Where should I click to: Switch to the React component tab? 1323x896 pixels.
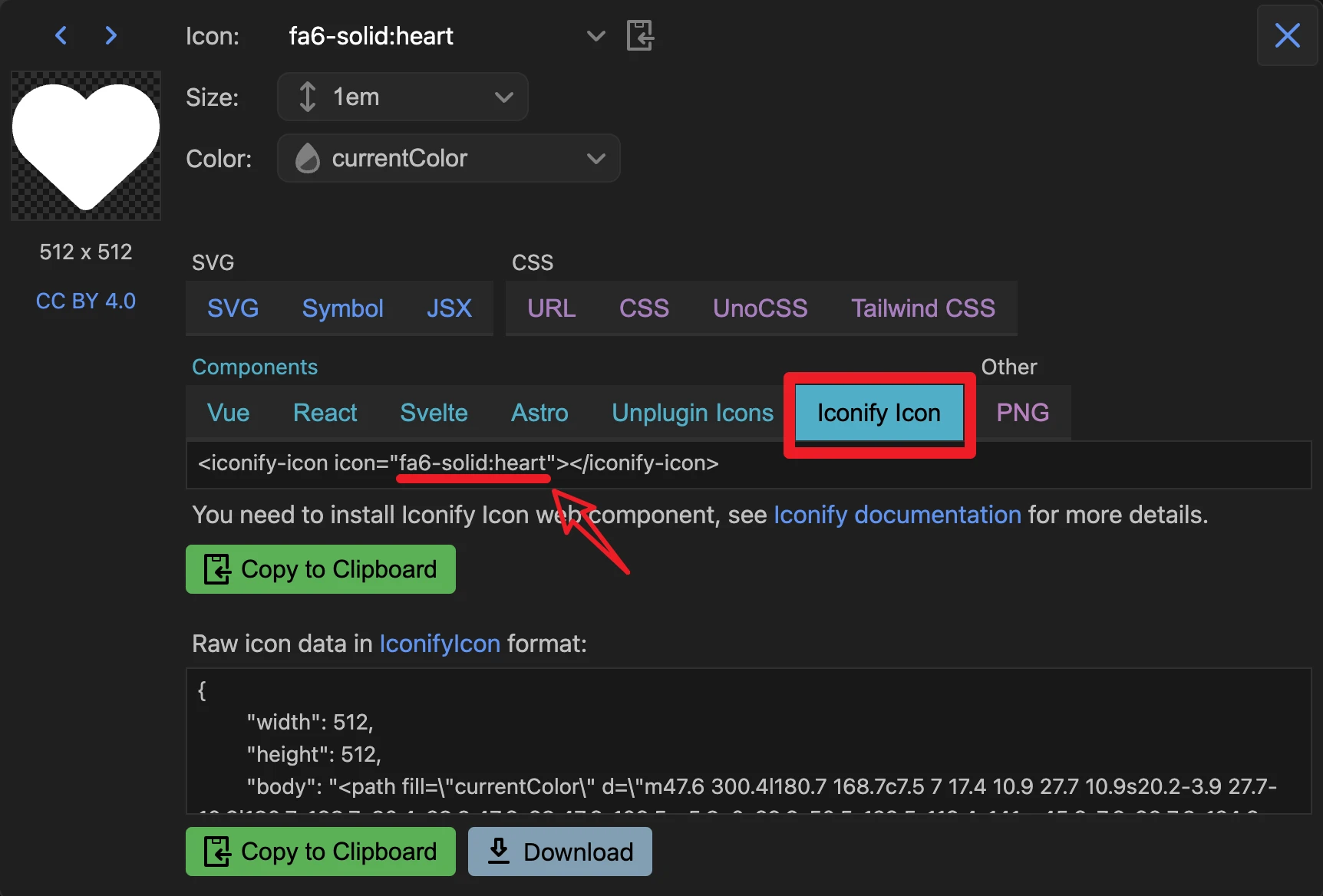[x=325, y=413]
